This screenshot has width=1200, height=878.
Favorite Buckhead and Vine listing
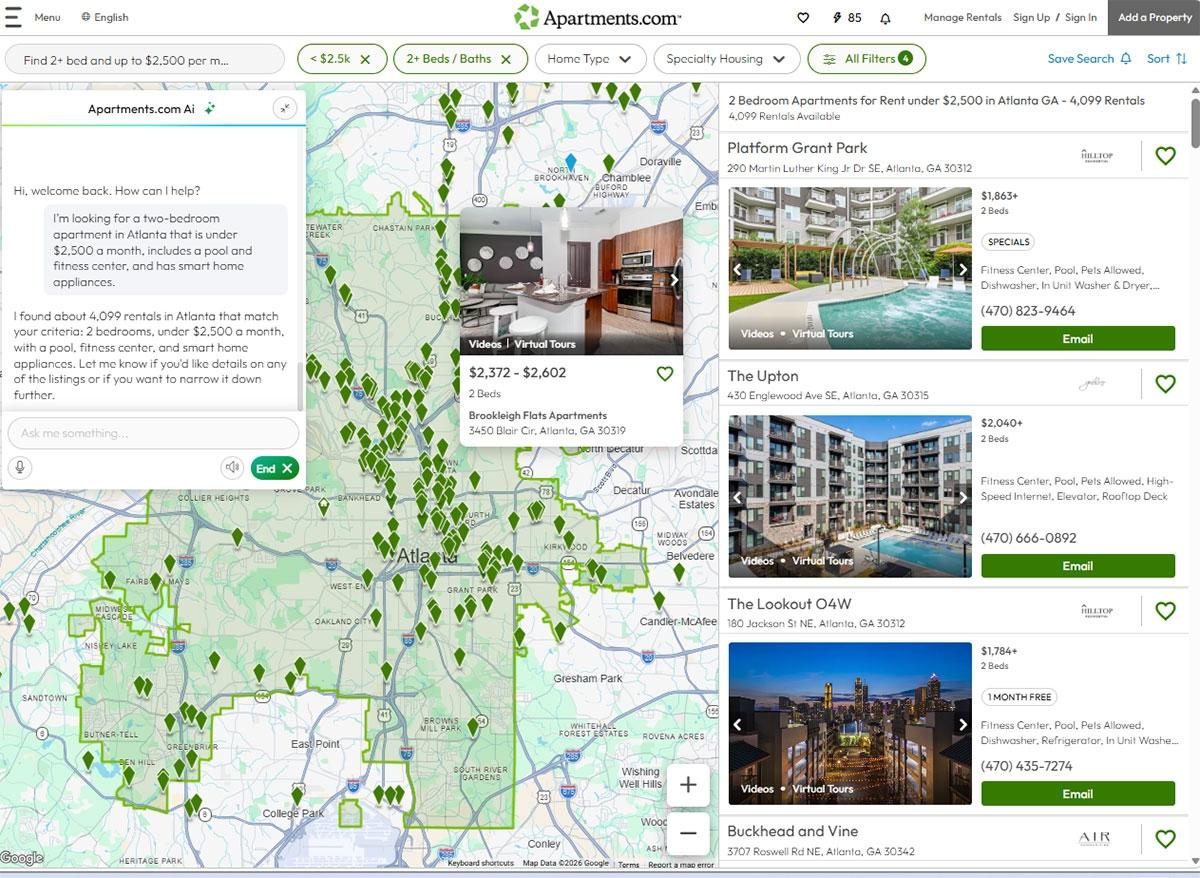point(1165,838)
